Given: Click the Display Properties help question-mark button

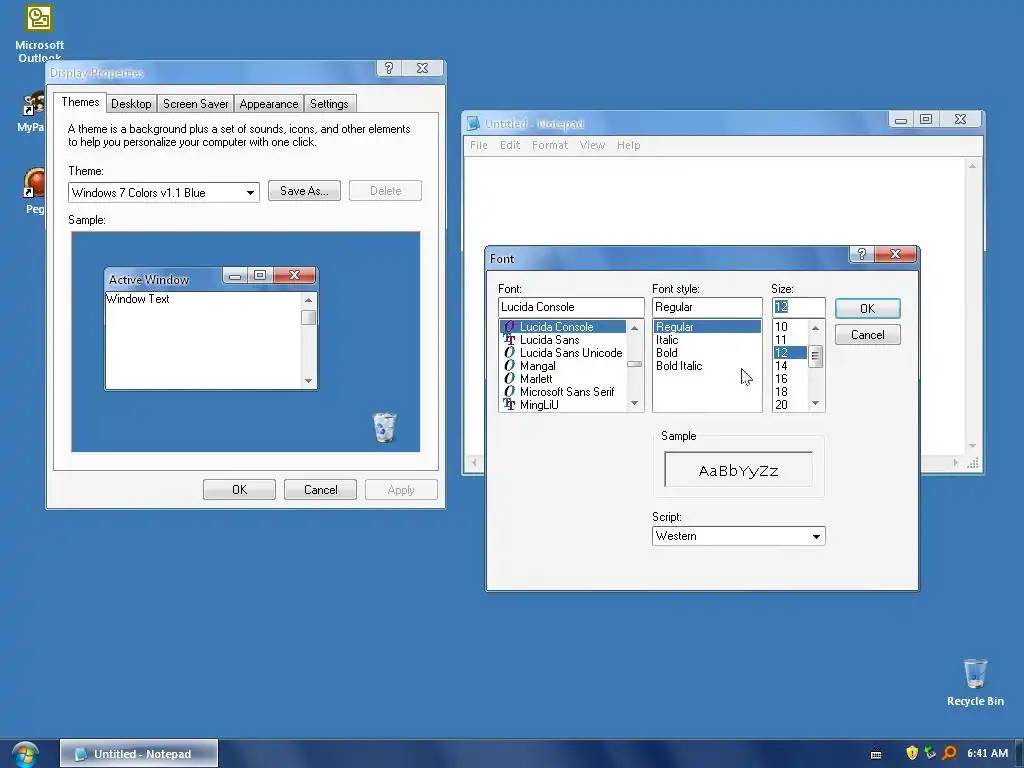Looking at the screenshot, I should (x=389, y=68).
